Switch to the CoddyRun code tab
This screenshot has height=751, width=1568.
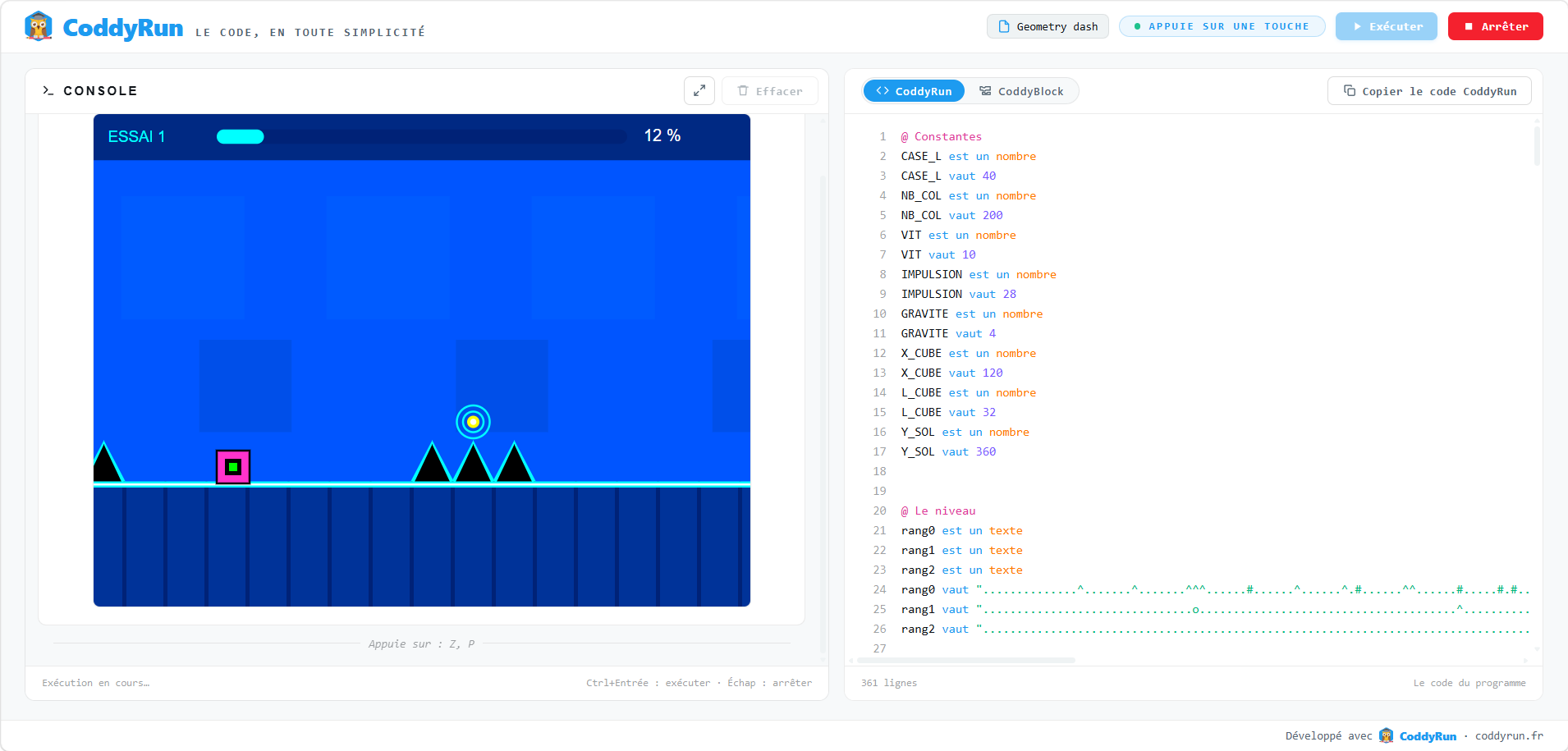coord(914,91)
